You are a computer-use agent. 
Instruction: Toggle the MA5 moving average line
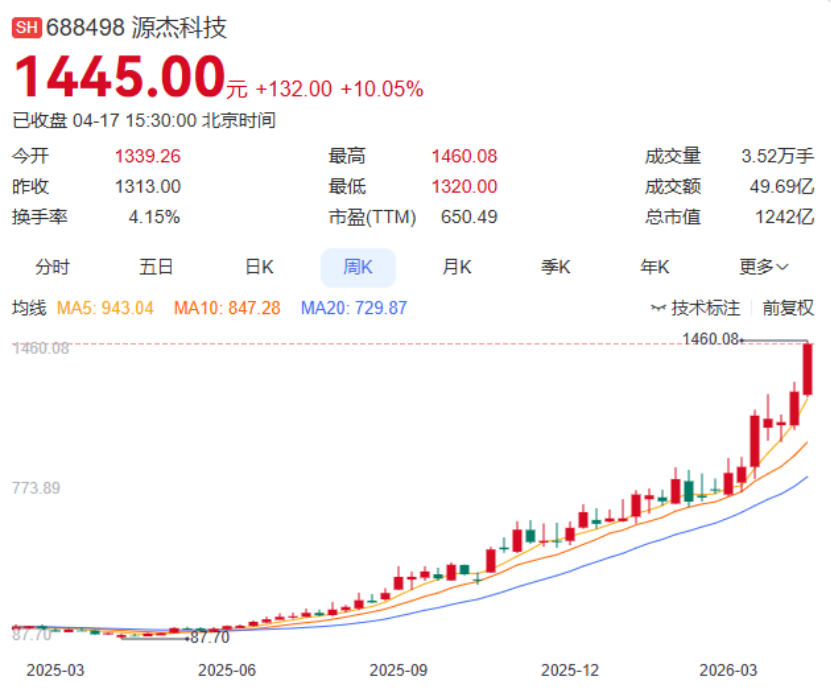point(105,308)
